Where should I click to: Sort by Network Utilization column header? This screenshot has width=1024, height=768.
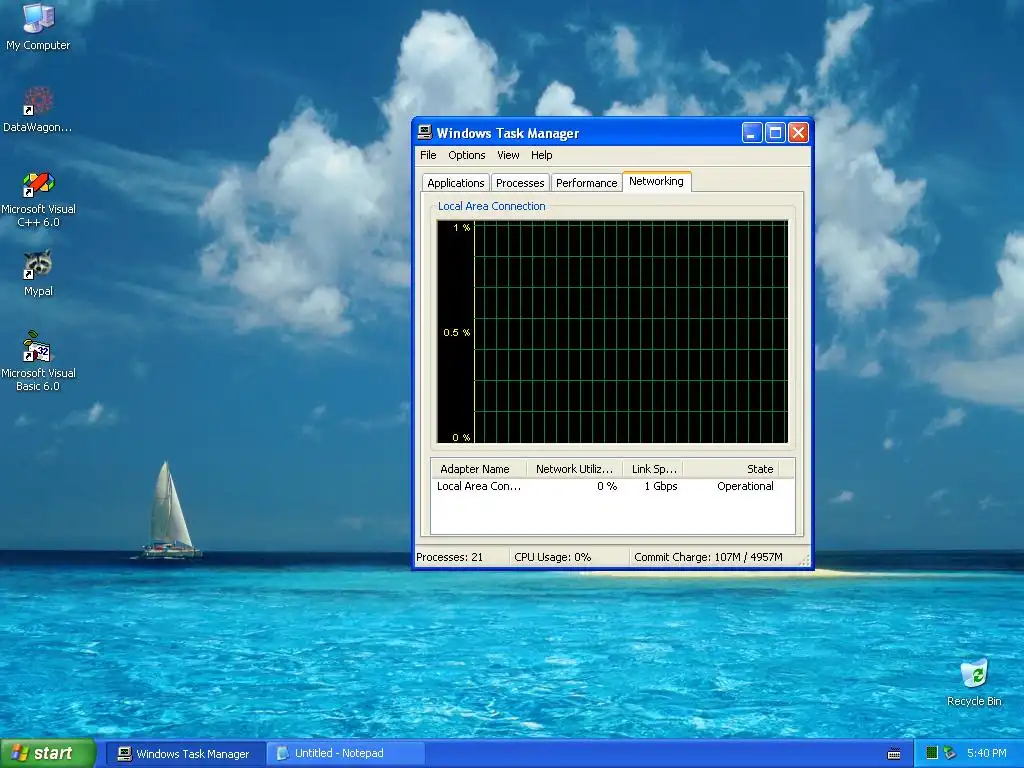pos(575,469)
